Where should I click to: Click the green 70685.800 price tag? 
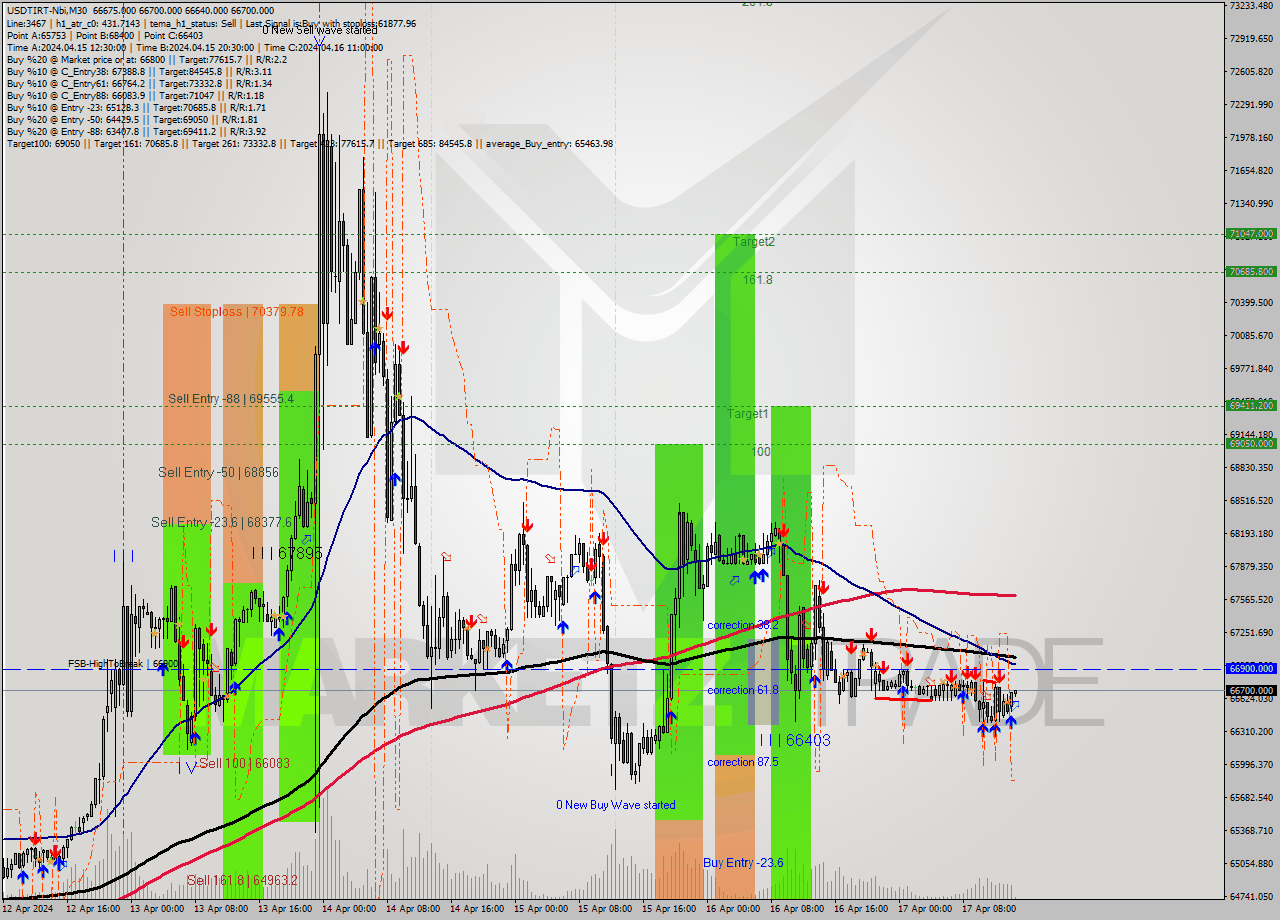click(x=1251, y=271)
